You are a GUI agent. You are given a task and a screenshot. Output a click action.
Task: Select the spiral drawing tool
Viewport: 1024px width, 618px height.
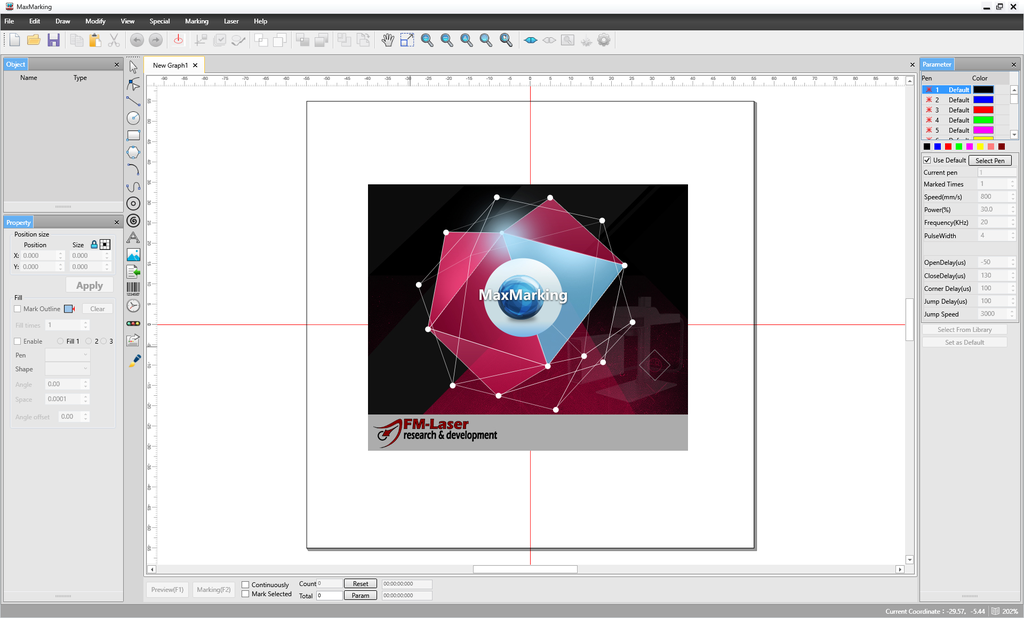click(133, 221)
